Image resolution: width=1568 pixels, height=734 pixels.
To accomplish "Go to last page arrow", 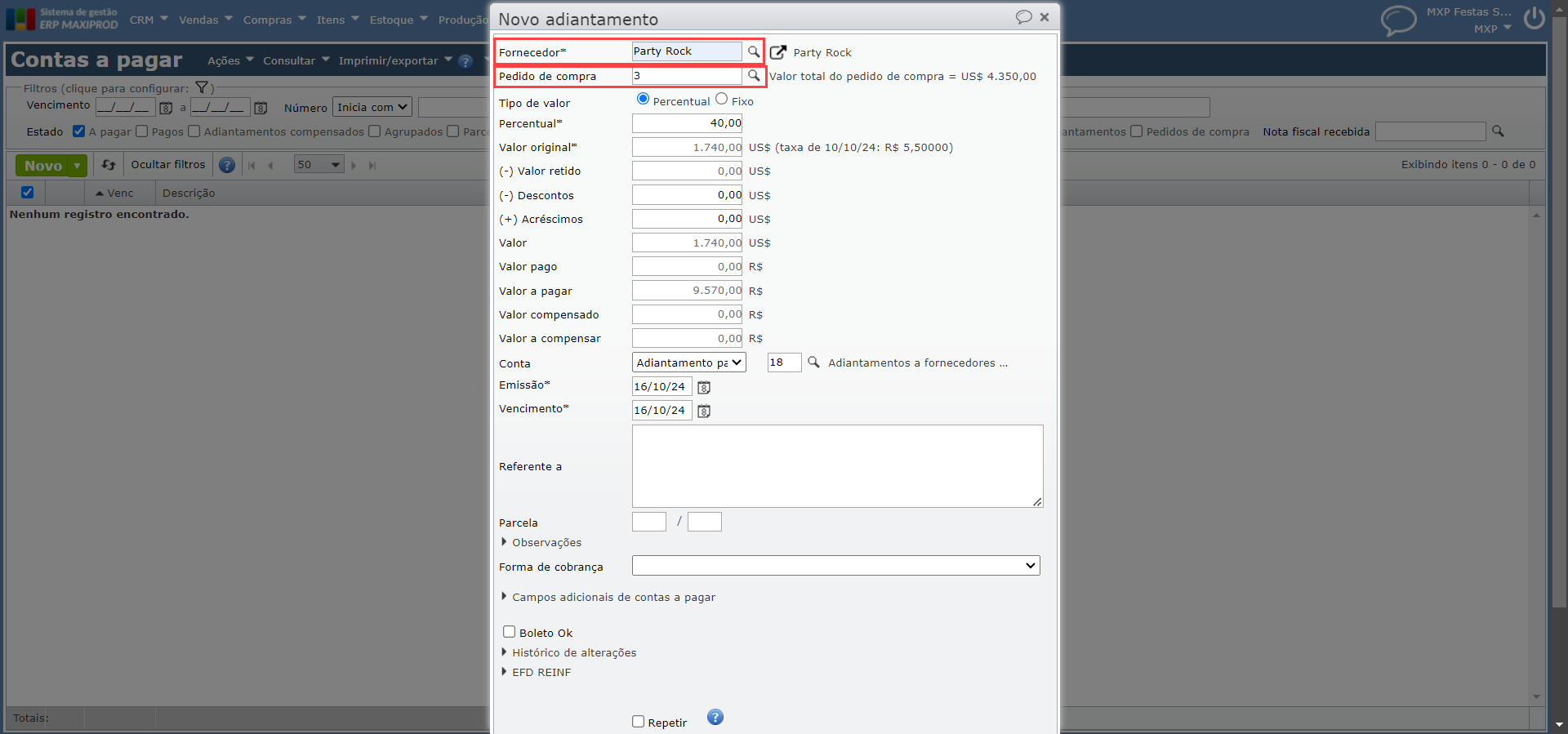I will 372,166.
